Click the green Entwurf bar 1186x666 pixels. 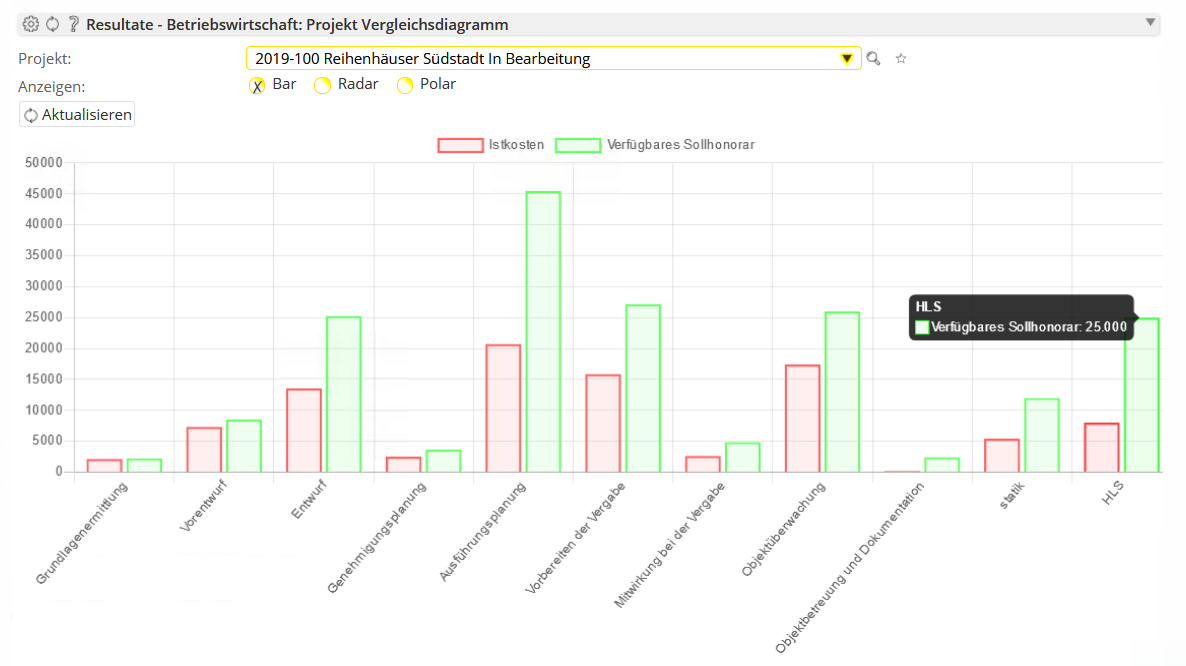point(343,394)
